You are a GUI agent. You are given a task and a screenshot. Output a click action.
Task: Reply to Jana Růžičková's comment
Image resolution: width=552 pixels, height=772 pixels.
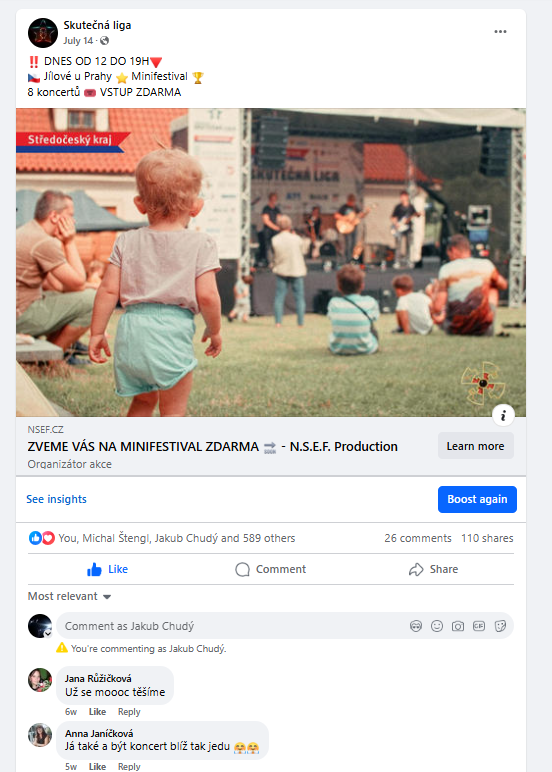pos(129,712)
